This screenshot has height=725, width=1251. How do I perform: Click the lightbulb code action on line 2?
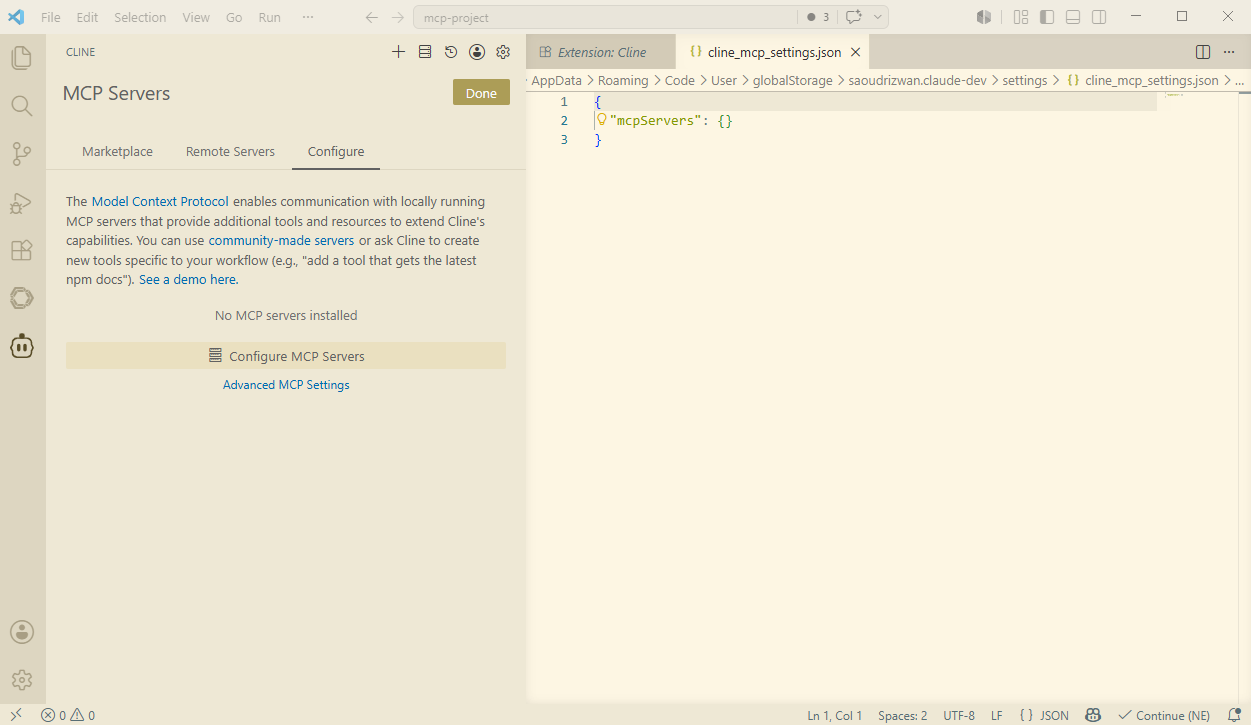tap(602, 120)
